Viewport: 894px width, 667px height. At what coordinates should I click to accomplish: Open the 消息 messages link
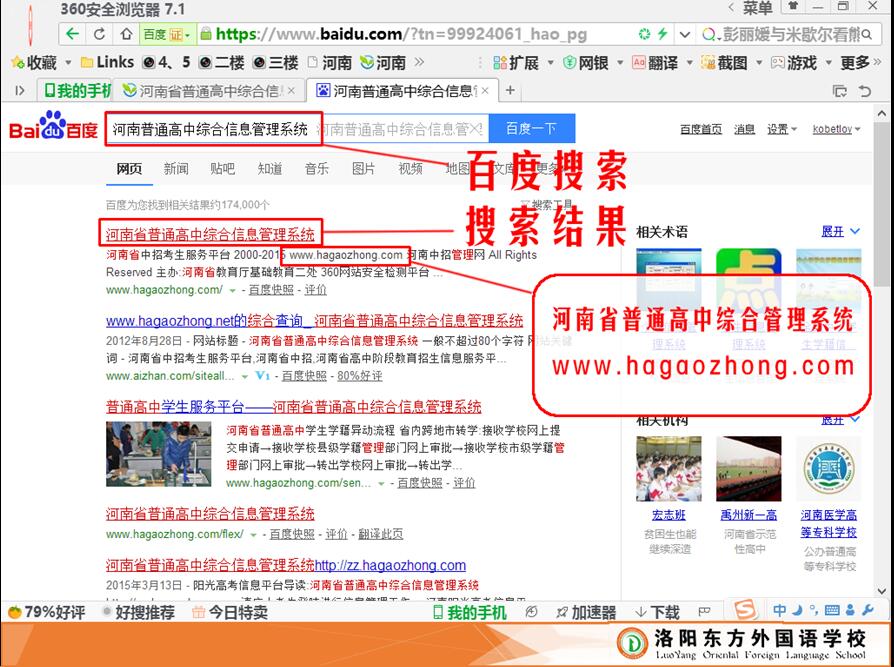[x=744, y=129]
